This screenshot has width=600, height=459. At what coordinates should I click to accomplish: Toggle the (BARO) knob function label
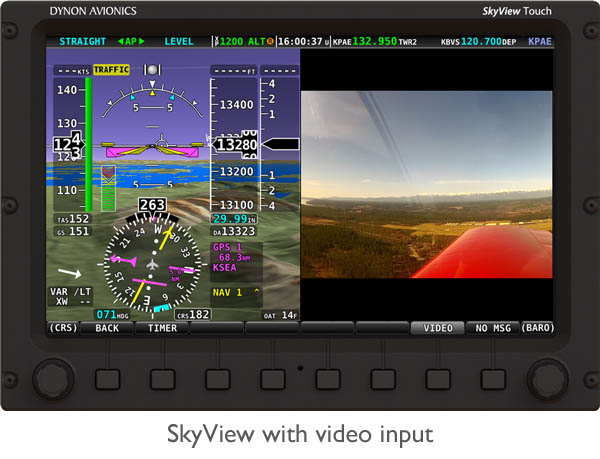coord(536,327)
